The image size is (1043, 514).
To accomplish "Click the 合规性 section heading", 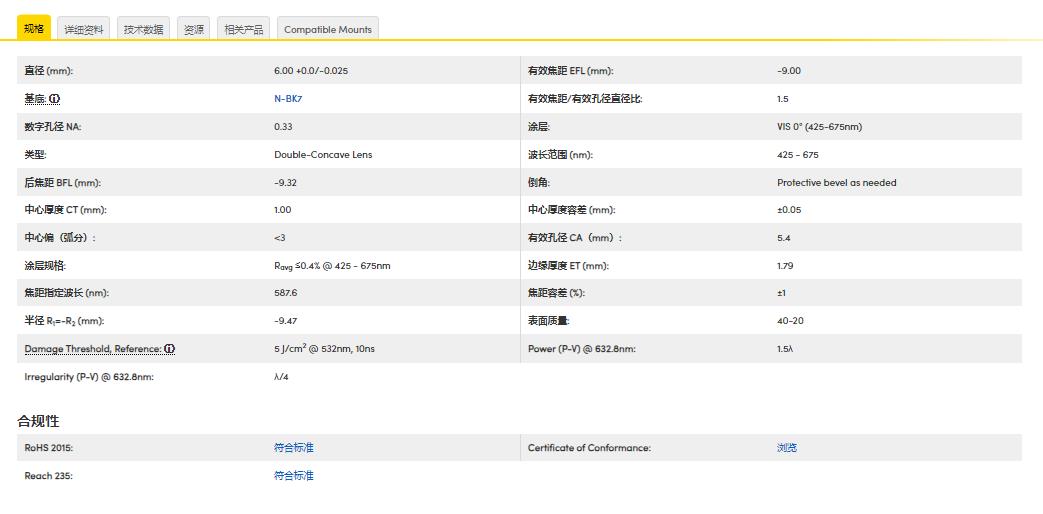I will tap(38, 421).
